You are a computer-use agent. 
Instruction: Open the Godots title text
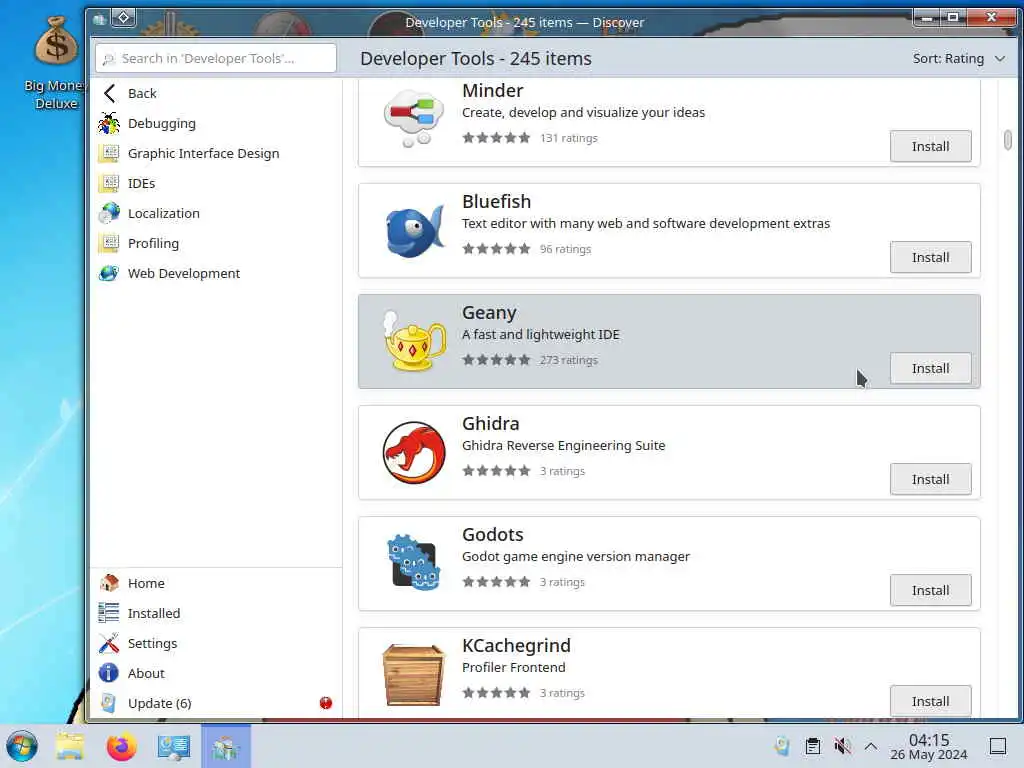492,535
